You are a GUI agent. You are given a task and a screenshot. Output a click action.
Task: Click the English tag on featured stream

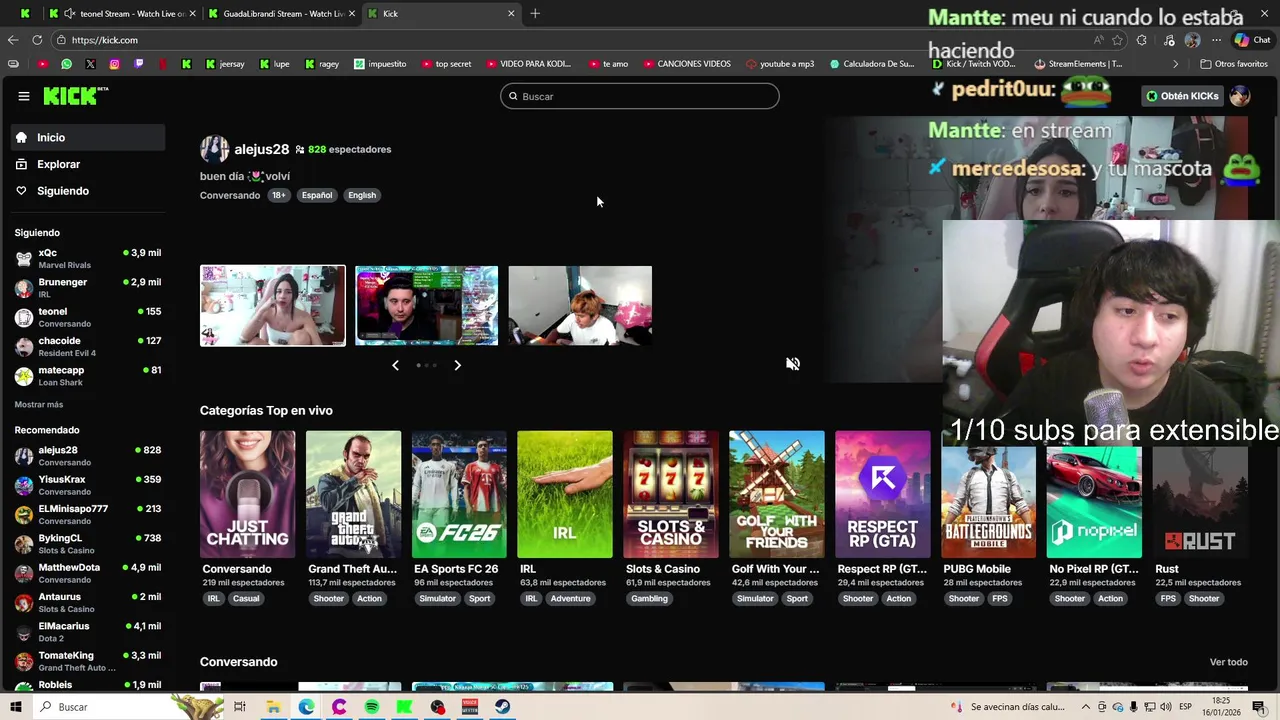pos(362,195)
